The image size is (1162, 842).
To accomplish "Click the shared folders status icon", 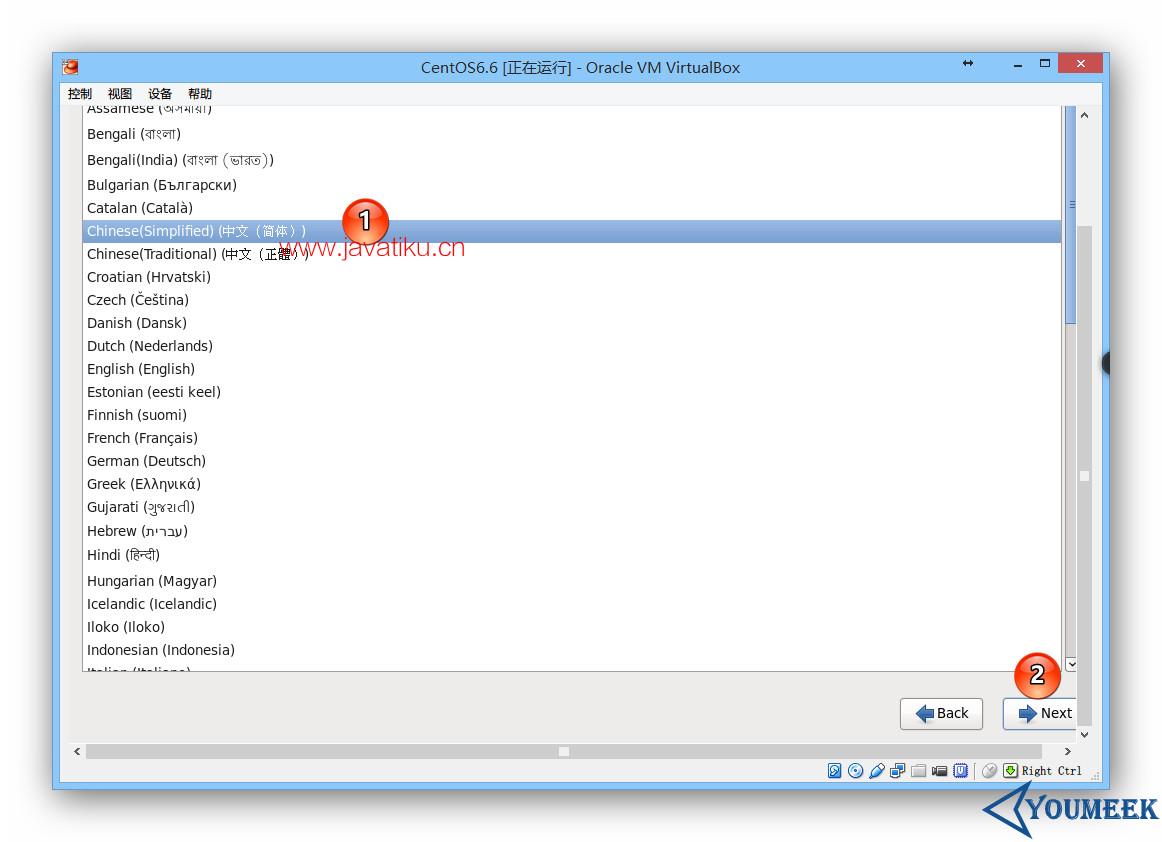I will [x=918, y=771].
